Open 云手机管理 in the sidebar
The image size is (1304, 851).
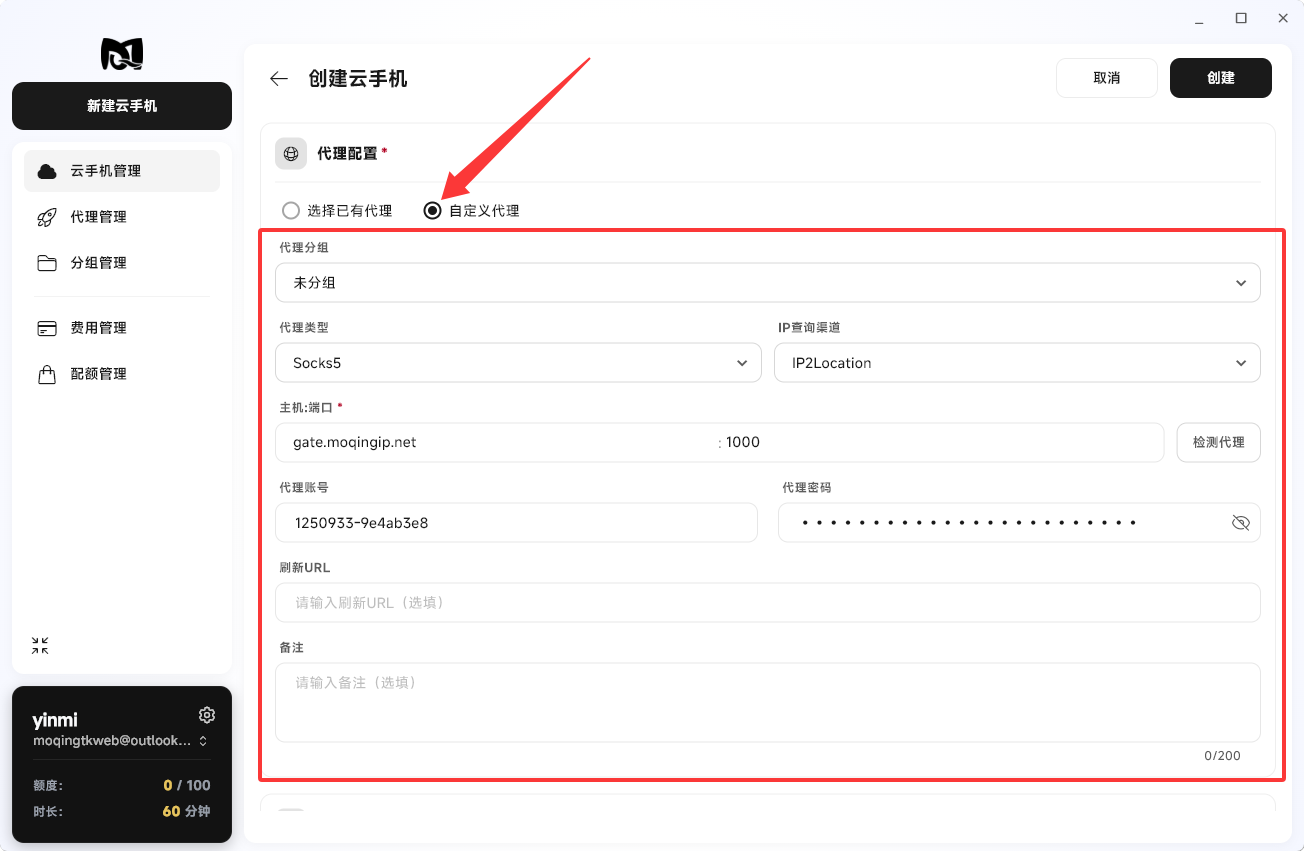click(122, 171)
